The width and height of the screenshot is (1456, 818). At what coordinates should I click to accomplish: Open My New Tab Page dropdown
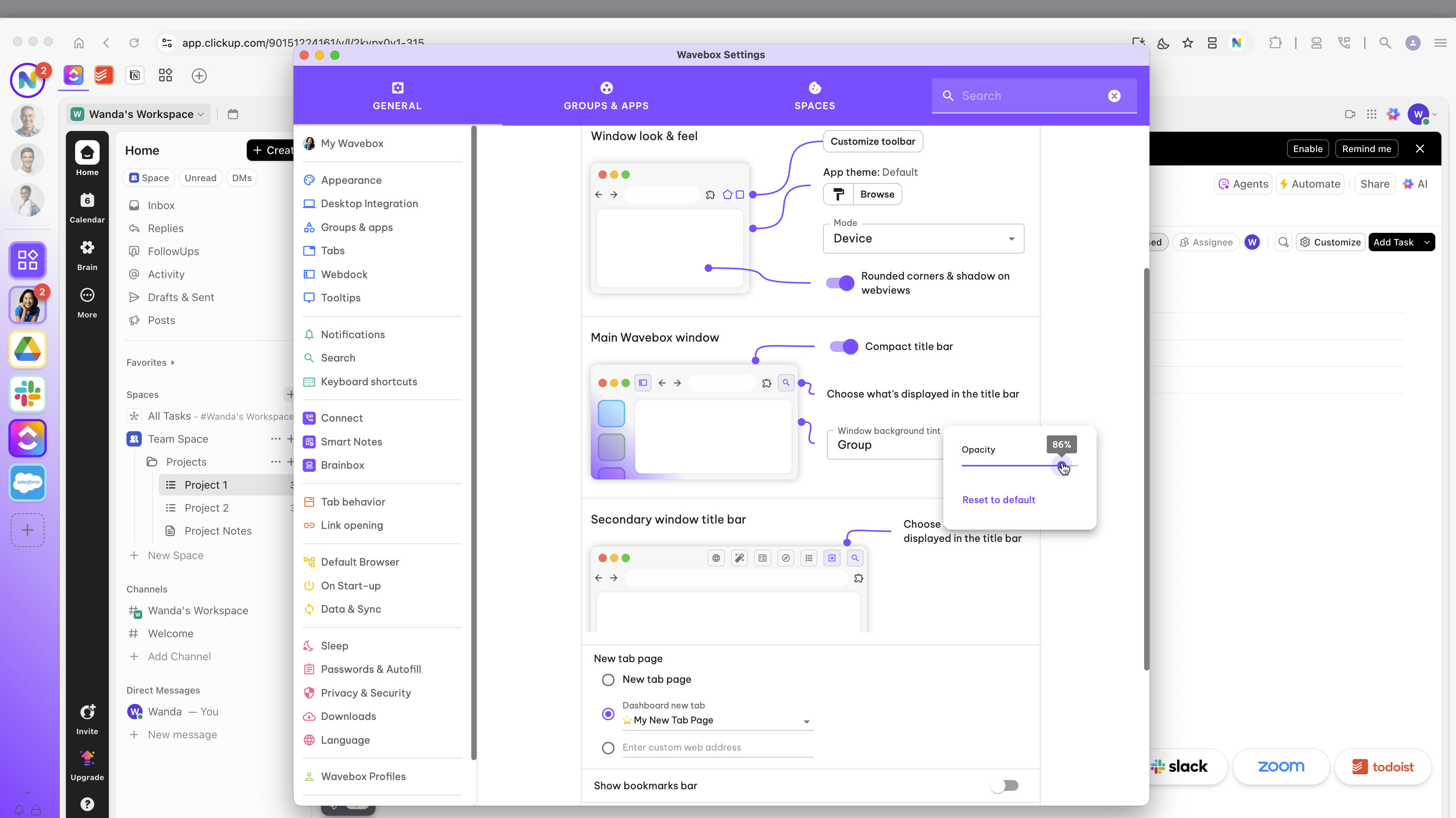tap(718, 720)
